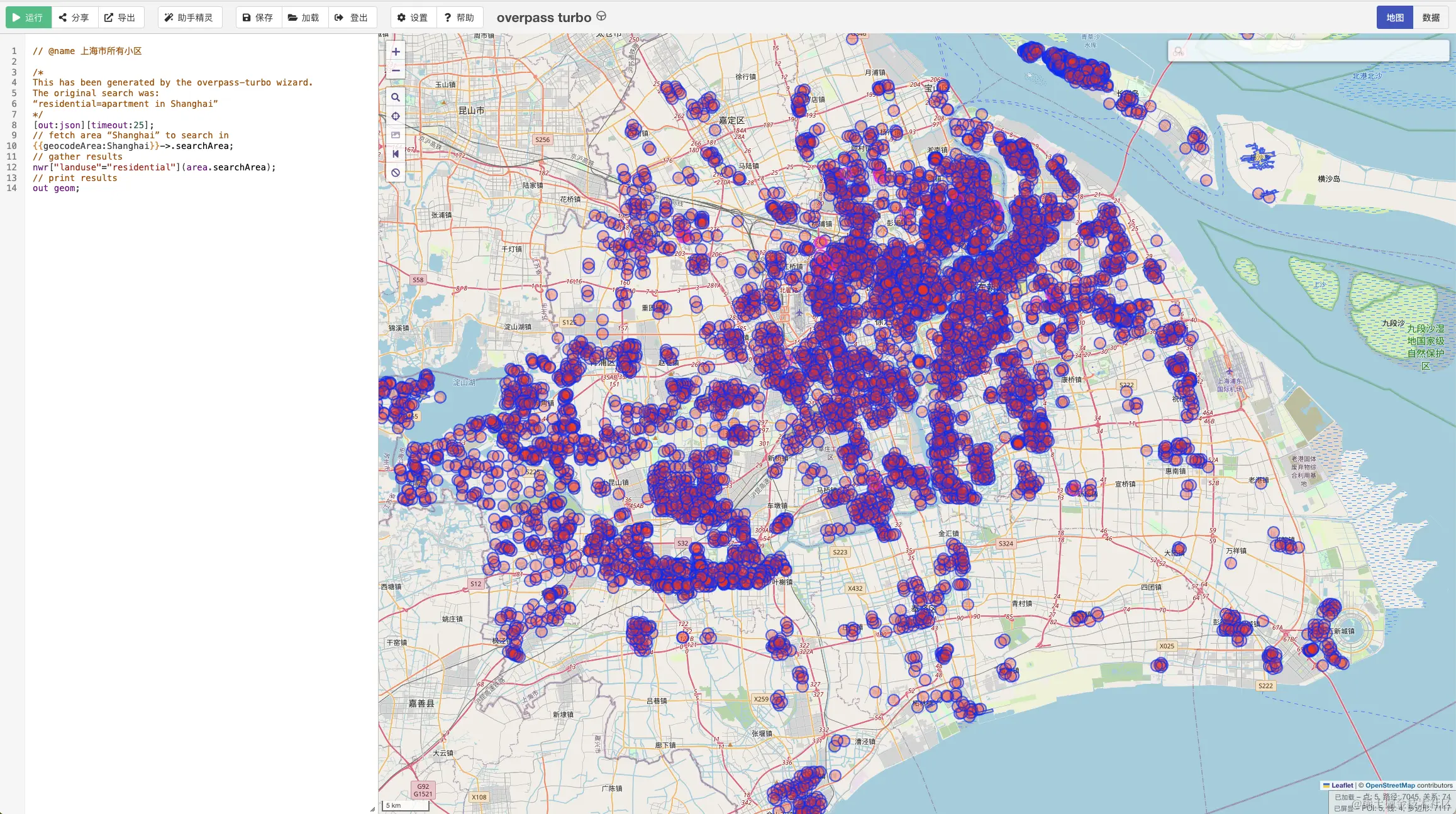Open the 加载 load dialog
Screen dimensions: 1456x814
(304, 18)
